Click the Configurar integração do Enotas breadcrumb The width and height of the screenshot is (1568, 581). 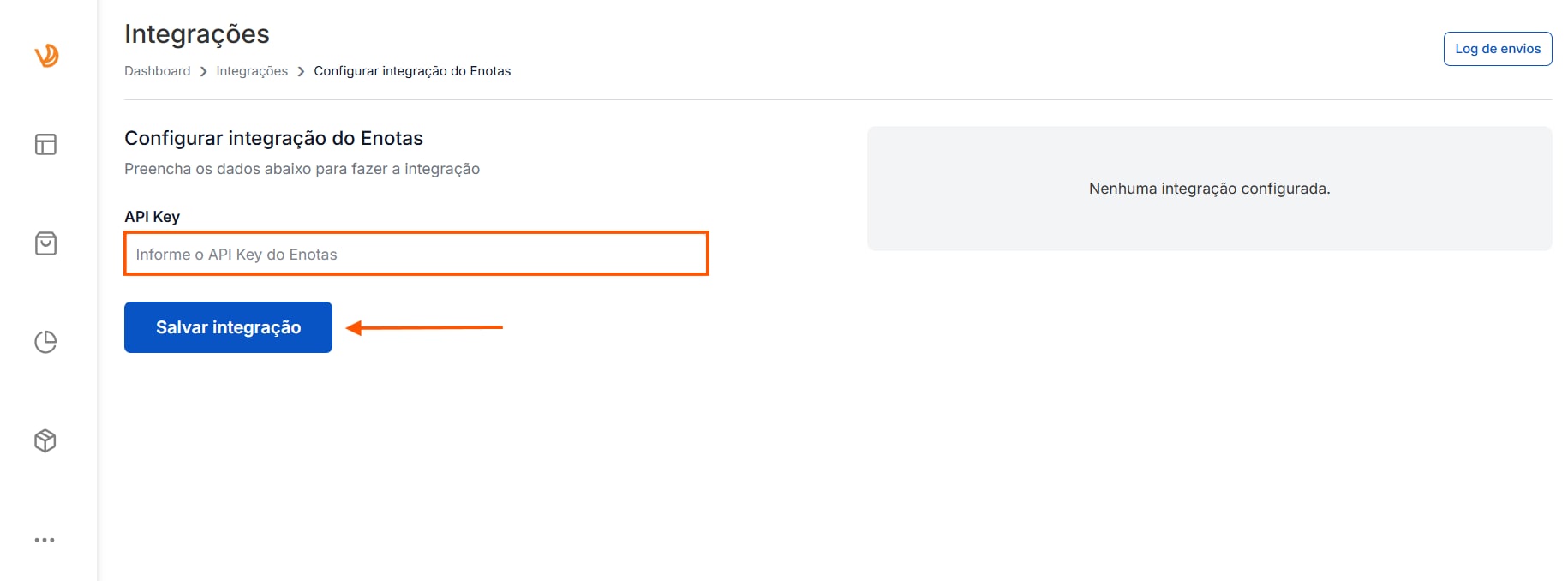(412, 71)
